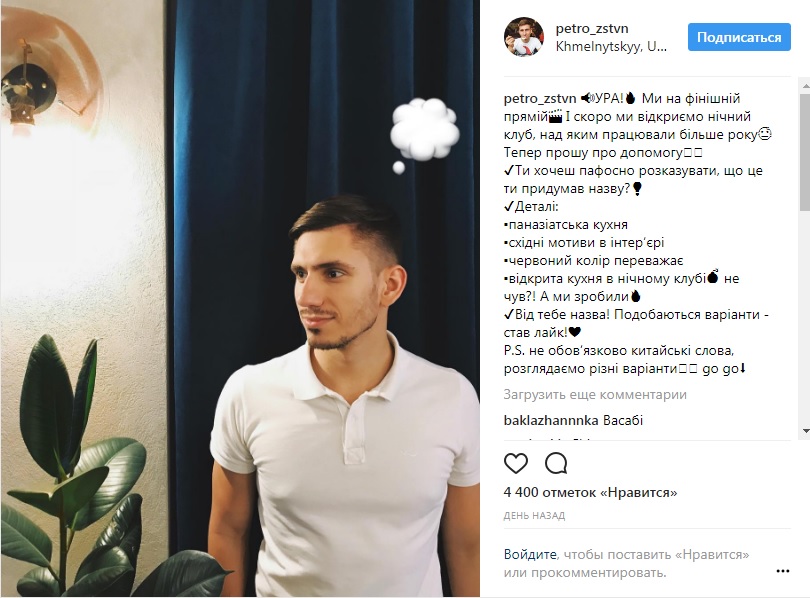The width and height of the screenshot is (810, 598).
Task: Click the Подписаться follow button
Action: [x=739, y=37]
